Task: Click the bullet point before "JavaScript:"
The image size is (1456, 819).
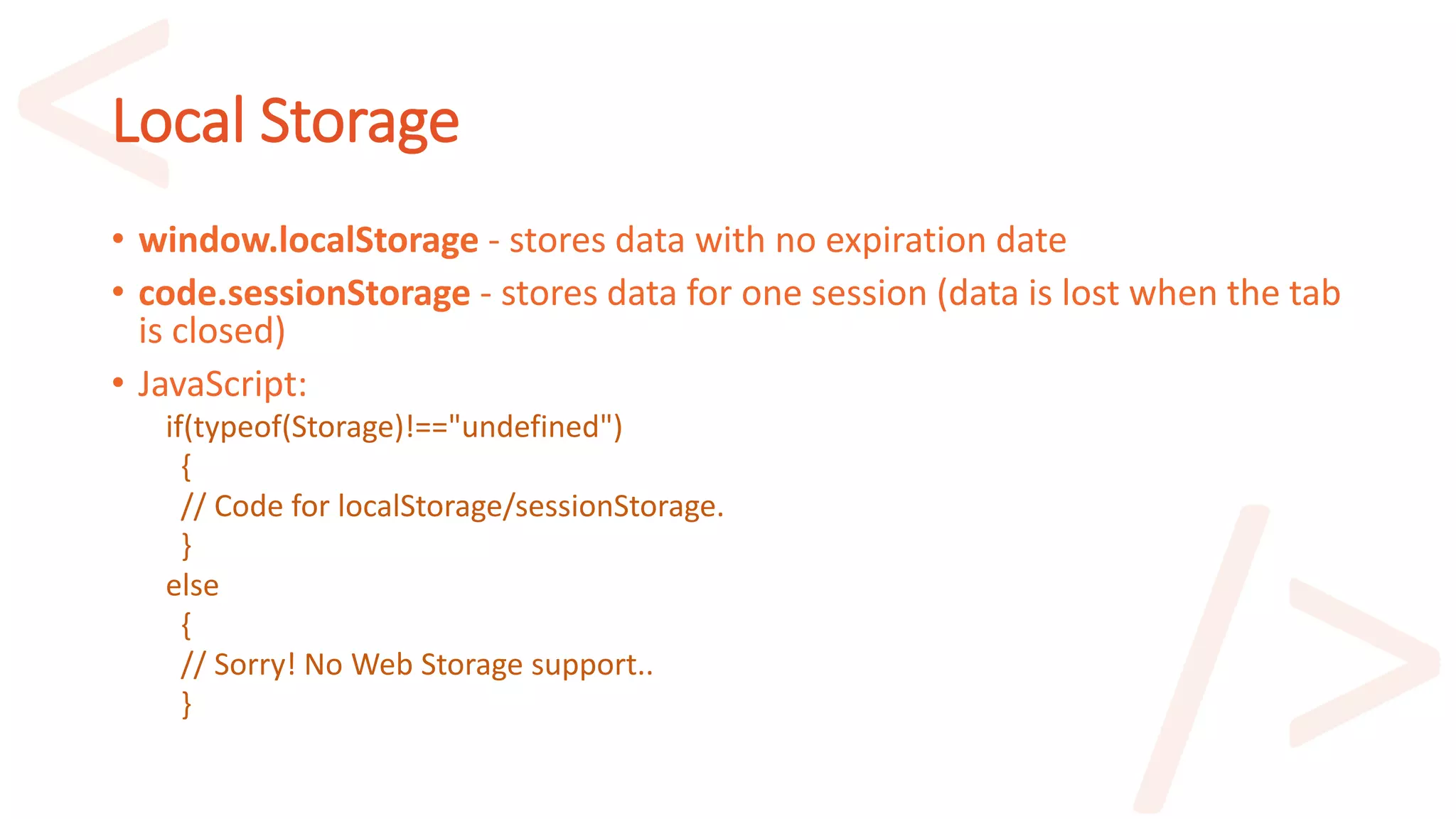Action: coord(118,383)
